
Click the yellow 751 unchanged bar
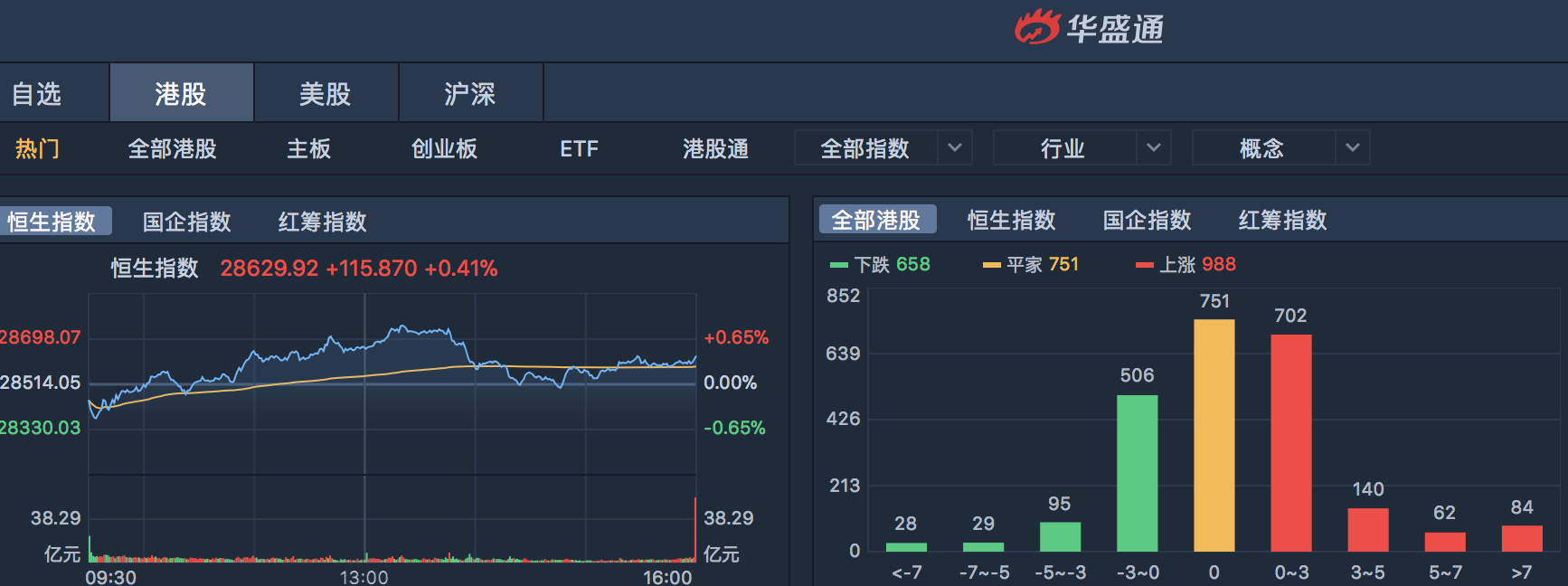point(1214,435)
